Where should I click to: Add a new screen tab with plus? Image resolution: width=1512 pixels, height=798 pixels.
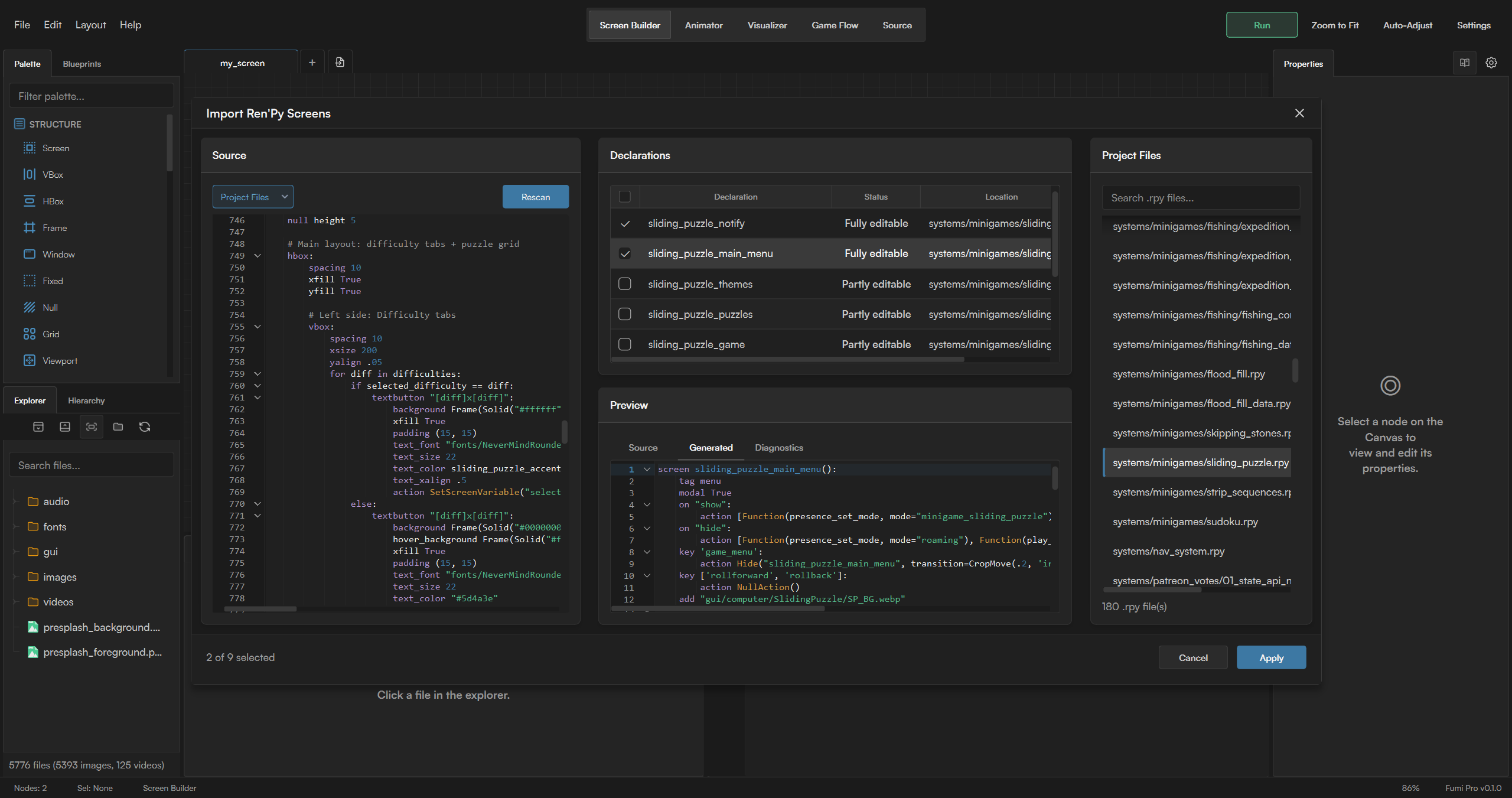point(312,63)
